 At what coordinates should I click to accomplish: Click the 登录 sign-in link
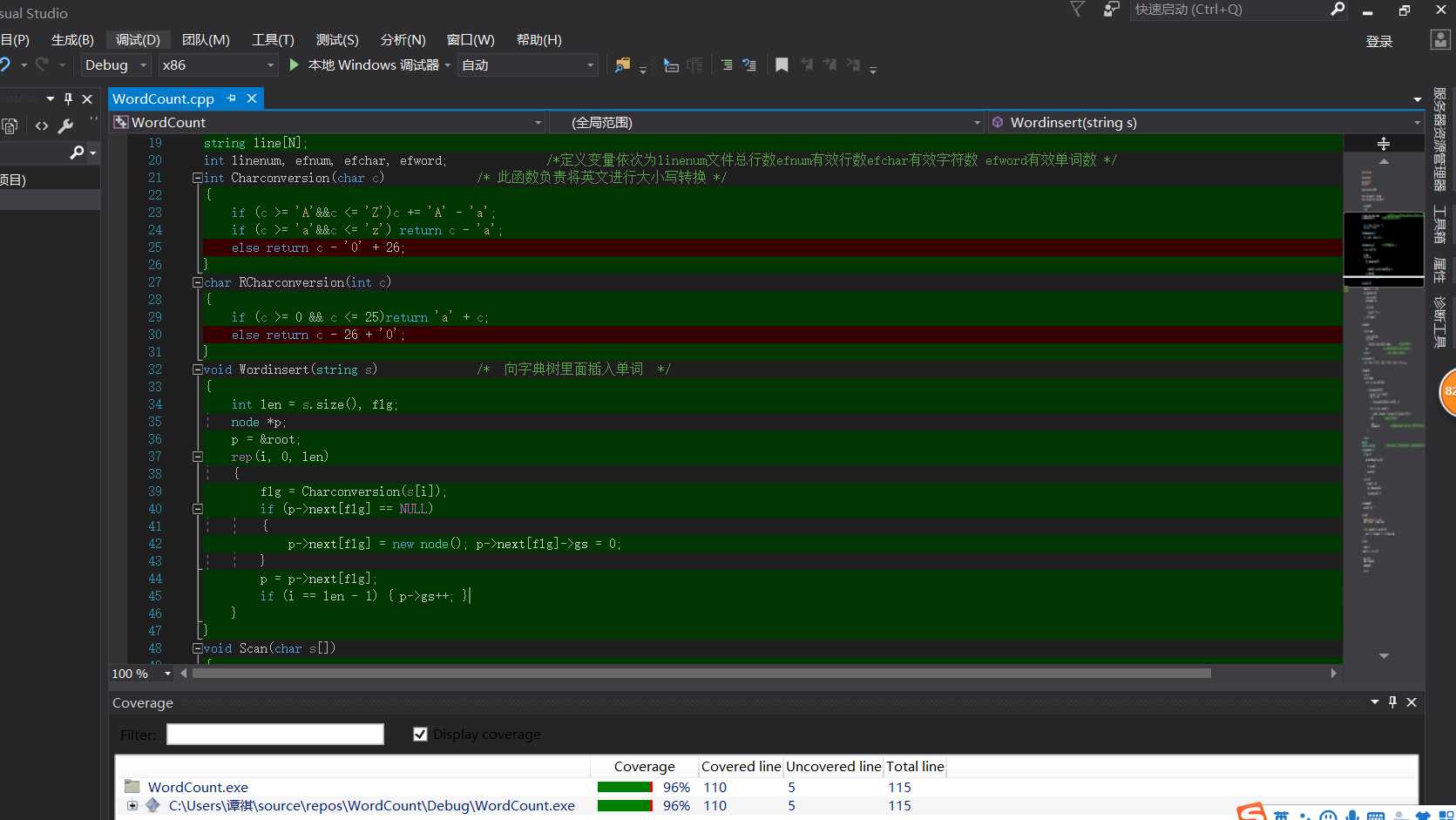1379,41
